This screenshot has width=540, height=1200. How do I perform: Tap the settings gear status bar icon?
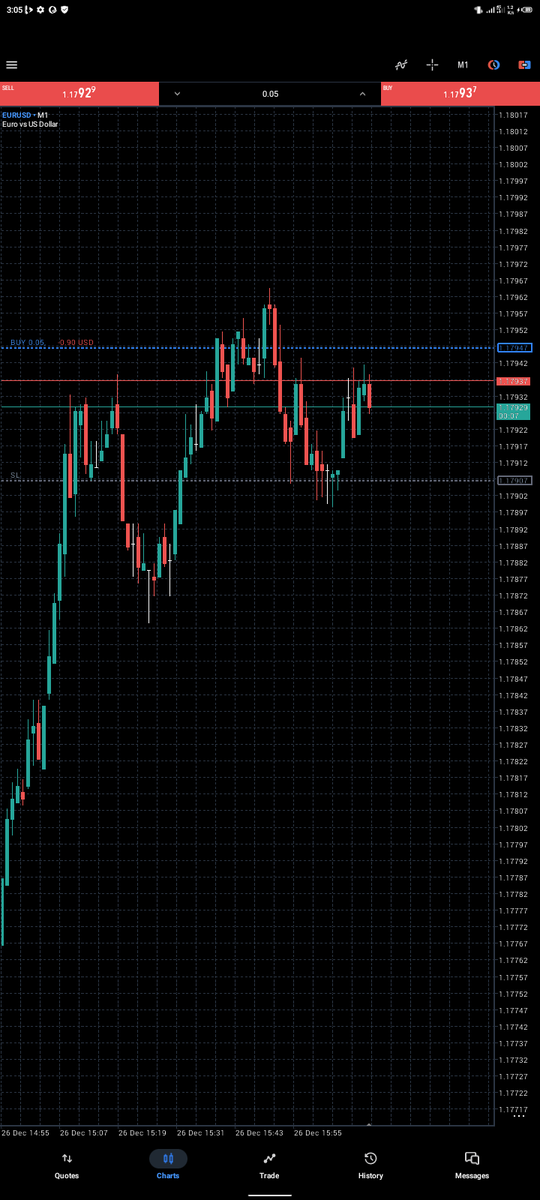tap(41, 8)
